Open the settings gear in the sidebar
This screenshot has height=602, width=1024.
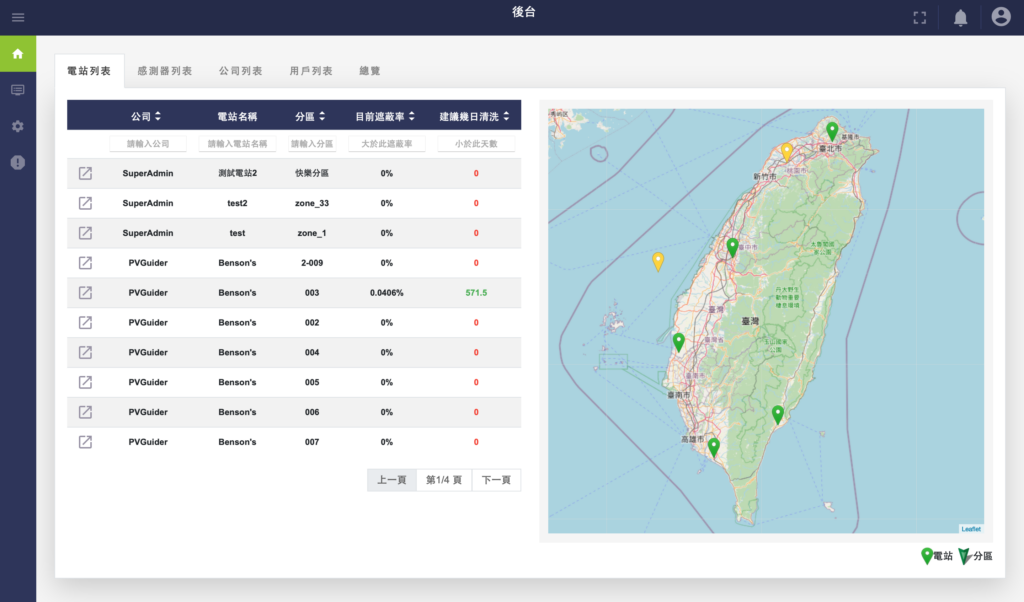[x=18, y=126]
